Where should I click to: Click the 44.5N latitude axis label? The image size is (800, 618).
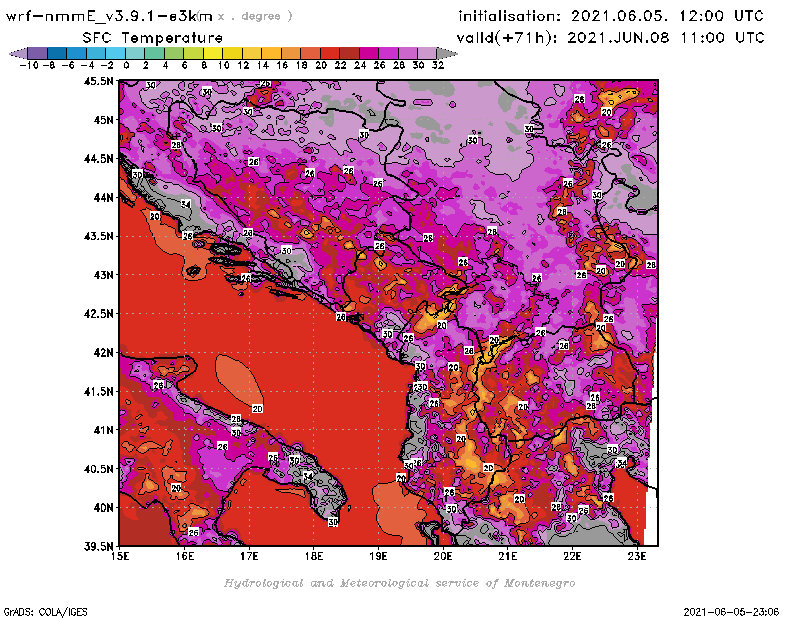click(x=98, y=159)
